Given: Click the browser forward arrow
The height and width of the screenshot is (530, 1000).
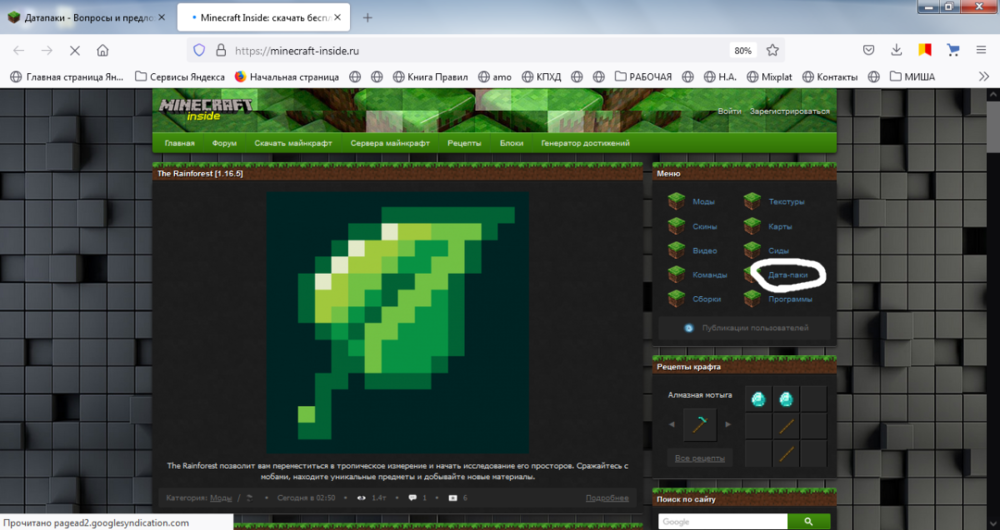Looking at the screenshot, I should [47, 50].
